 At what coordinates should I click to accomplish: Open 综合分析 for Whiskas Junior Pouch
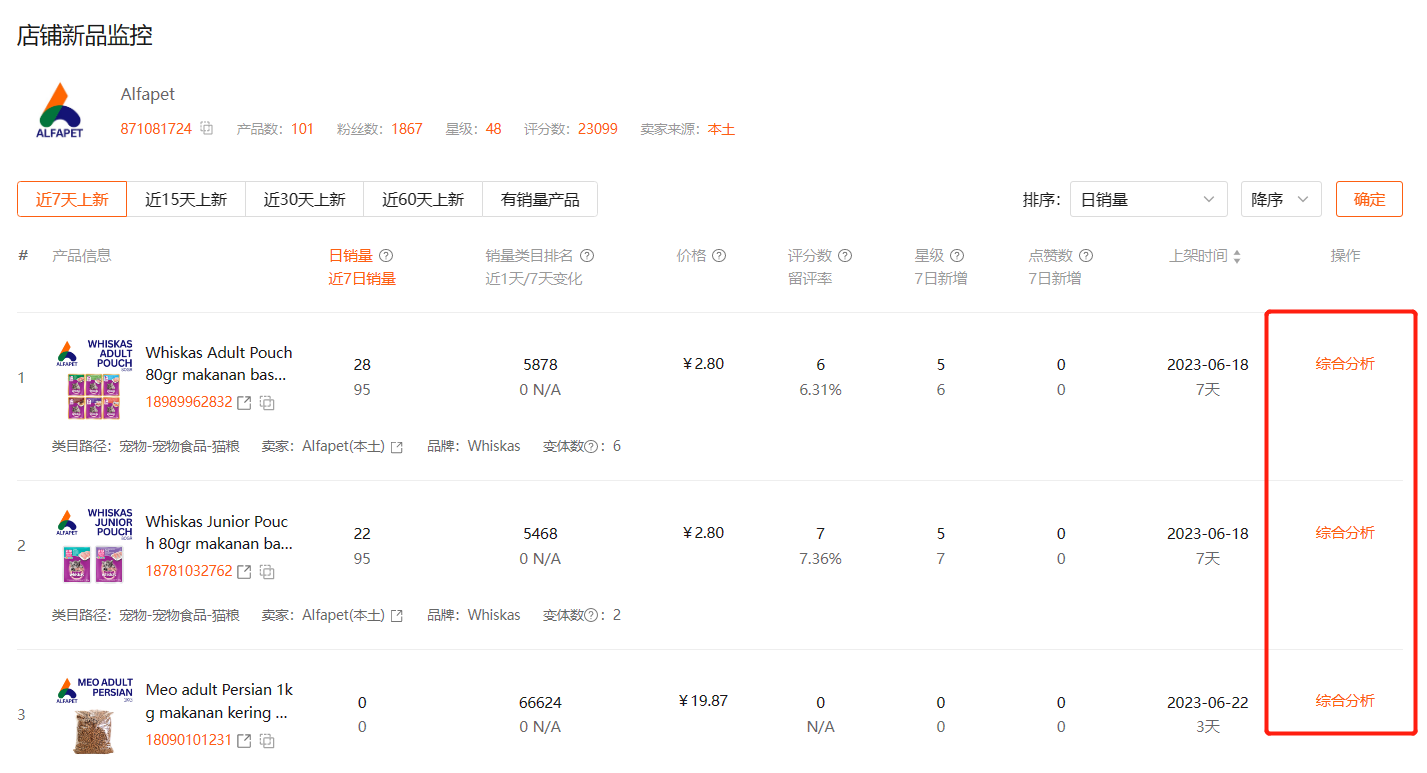[x=1345, y=533]
